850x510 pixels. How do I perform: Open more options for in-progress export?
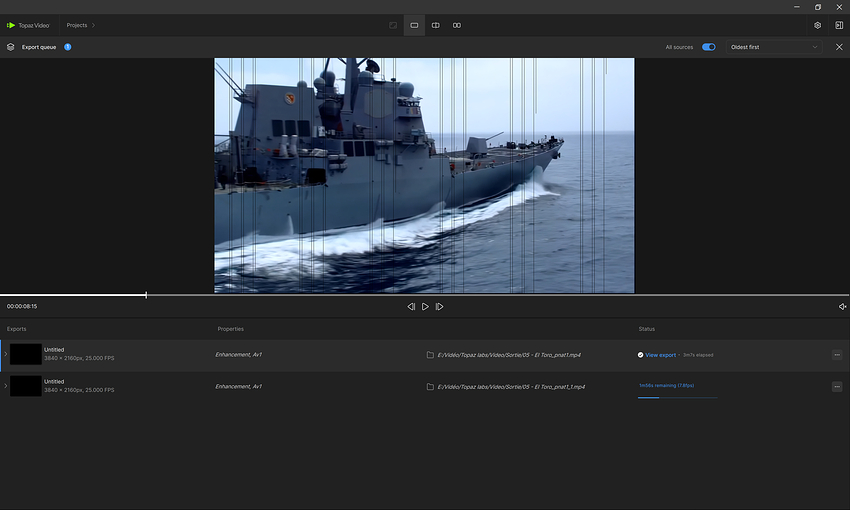coord(837,386)
